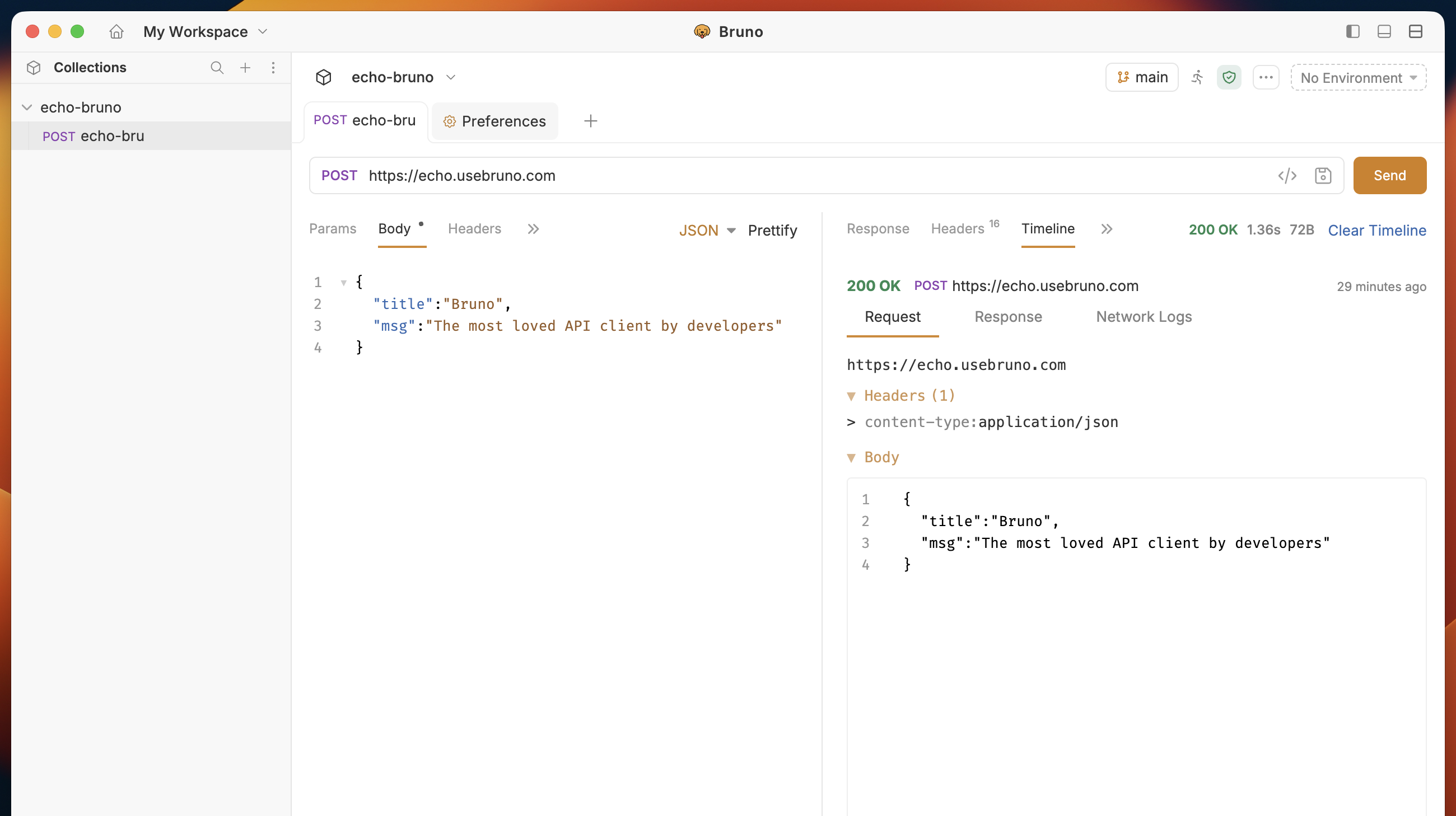Click the "title" key in body editor
The image size is (1456, 816).
tap(403, 304)
